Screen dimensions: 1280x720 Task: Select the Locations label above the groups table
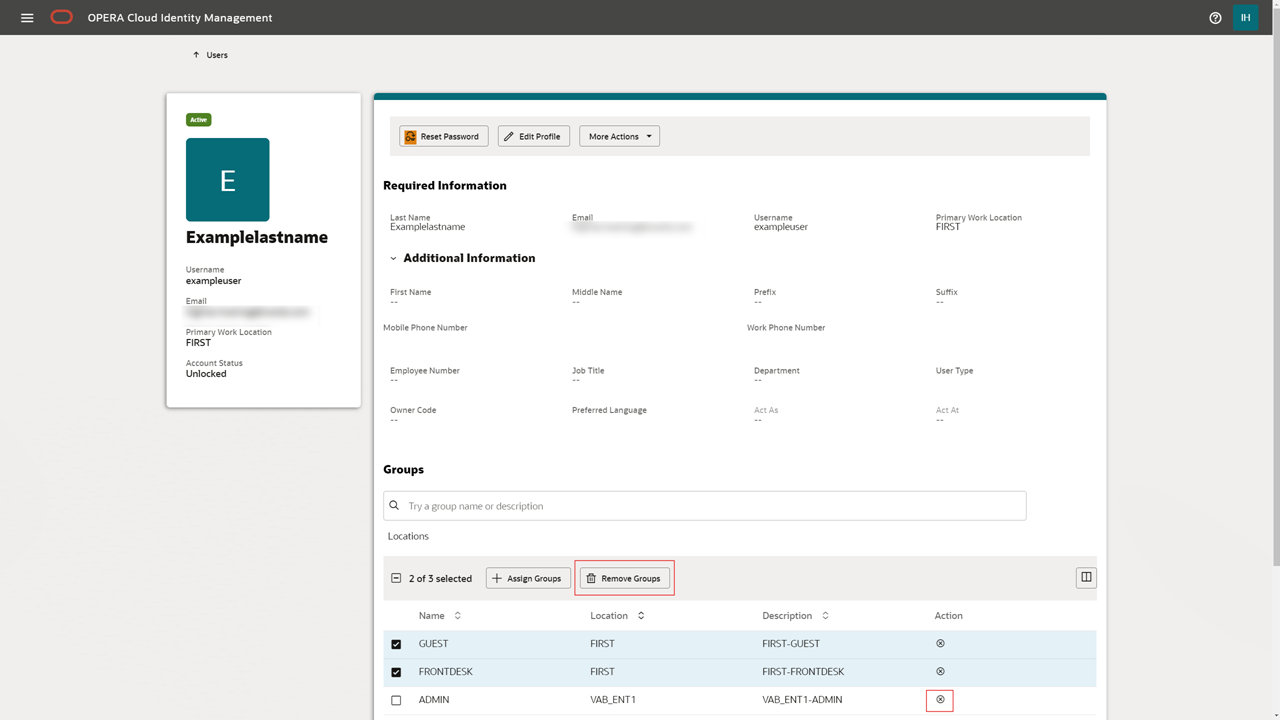point(408,536)
